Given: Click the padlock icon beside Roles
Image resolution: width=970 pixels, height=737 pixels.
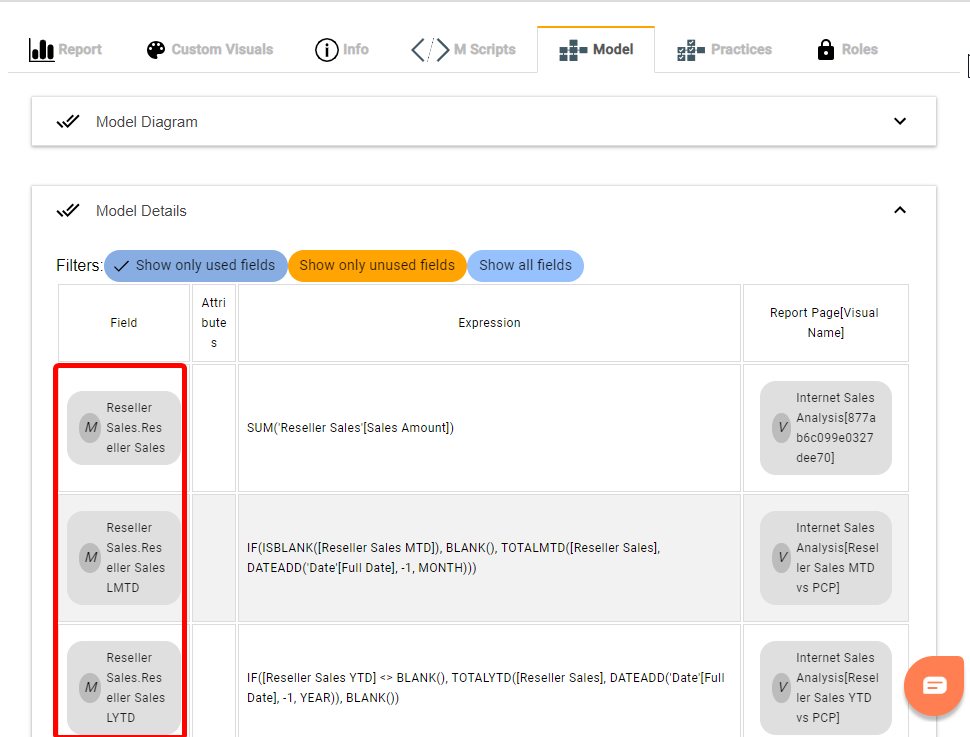Looking at the screenshot, I should pyautogui.click(x=826, y=49).
